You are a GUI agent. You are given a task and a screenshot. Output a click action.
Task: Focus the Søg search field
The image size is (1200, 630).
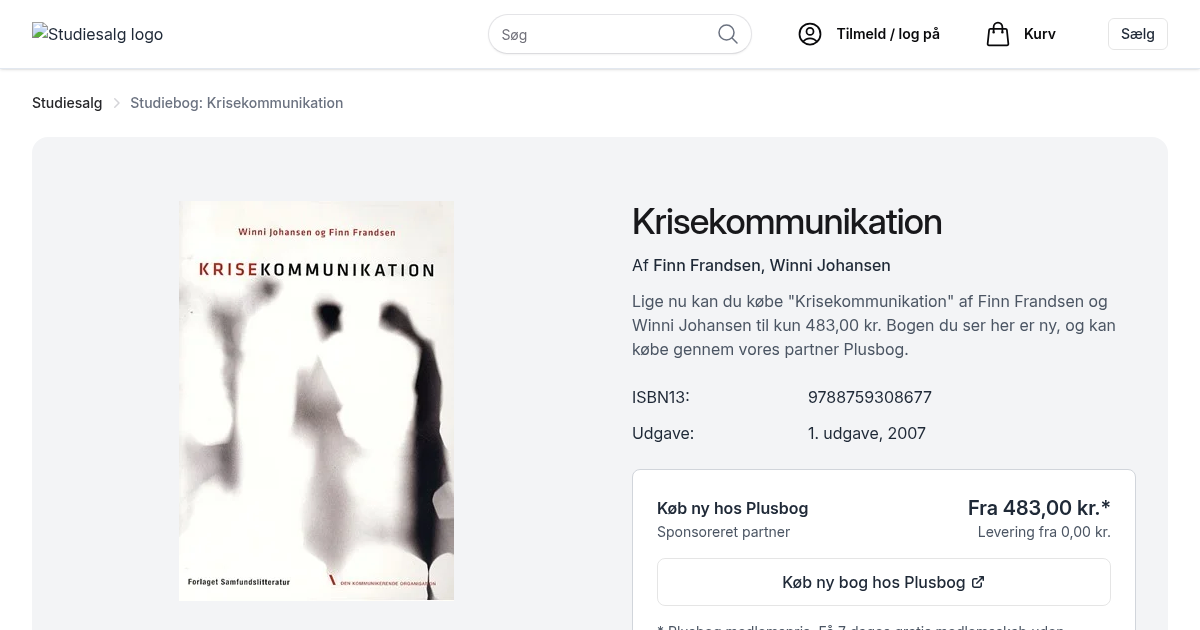pyautogui.click(x=602, y=34)
